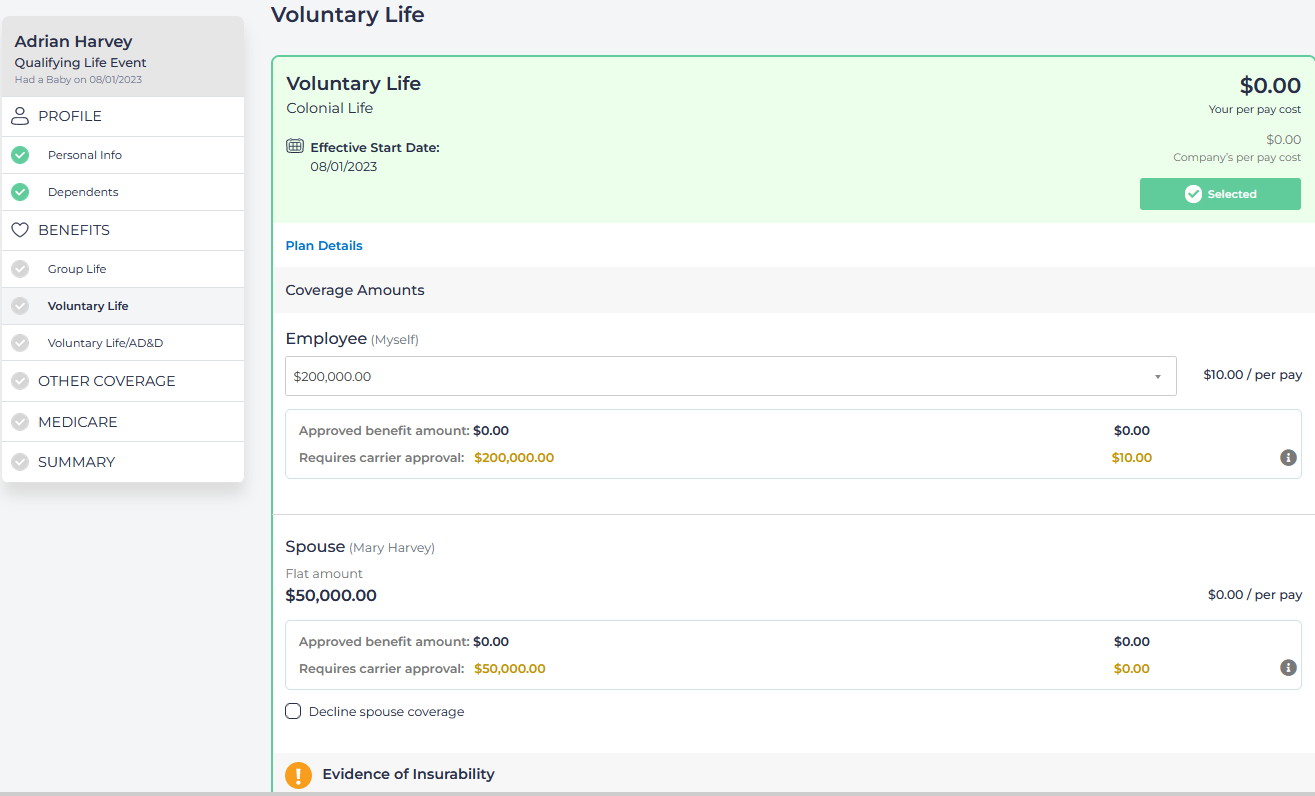Screen dimensions: 1315x796
Task: Expand the Medicare section
Action: [77, 422]
